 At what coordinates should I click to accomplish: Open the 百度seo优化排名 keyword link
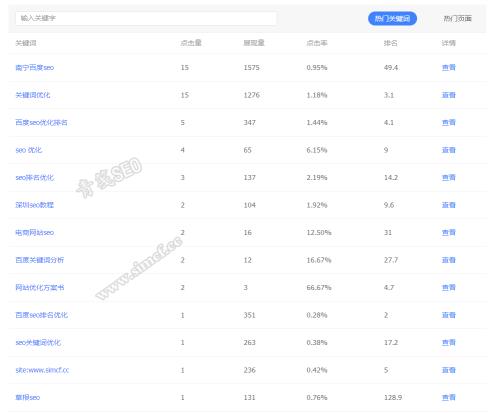[41, 123]
